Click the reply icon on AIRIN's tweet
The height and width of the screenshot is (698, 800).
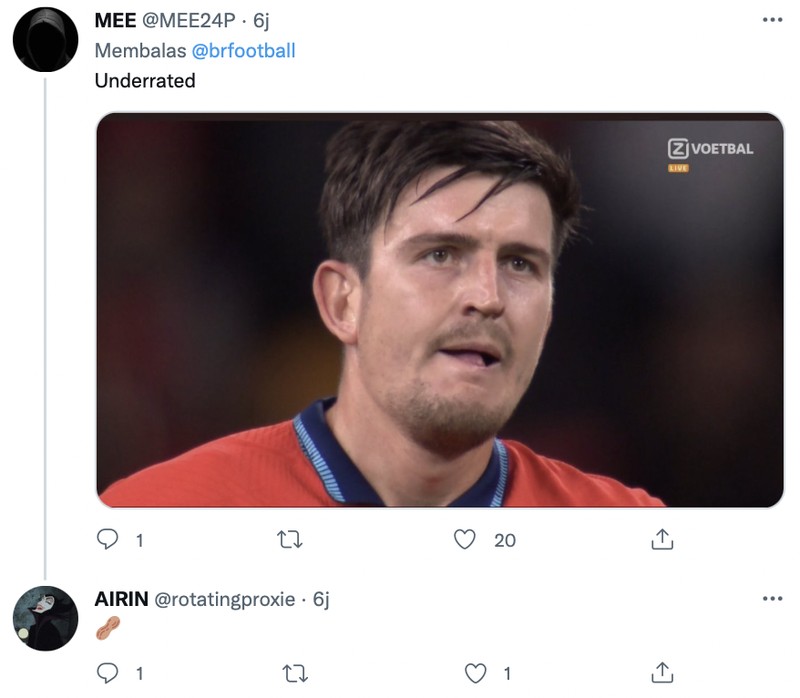pyautogui.click(x=107, y=670)
